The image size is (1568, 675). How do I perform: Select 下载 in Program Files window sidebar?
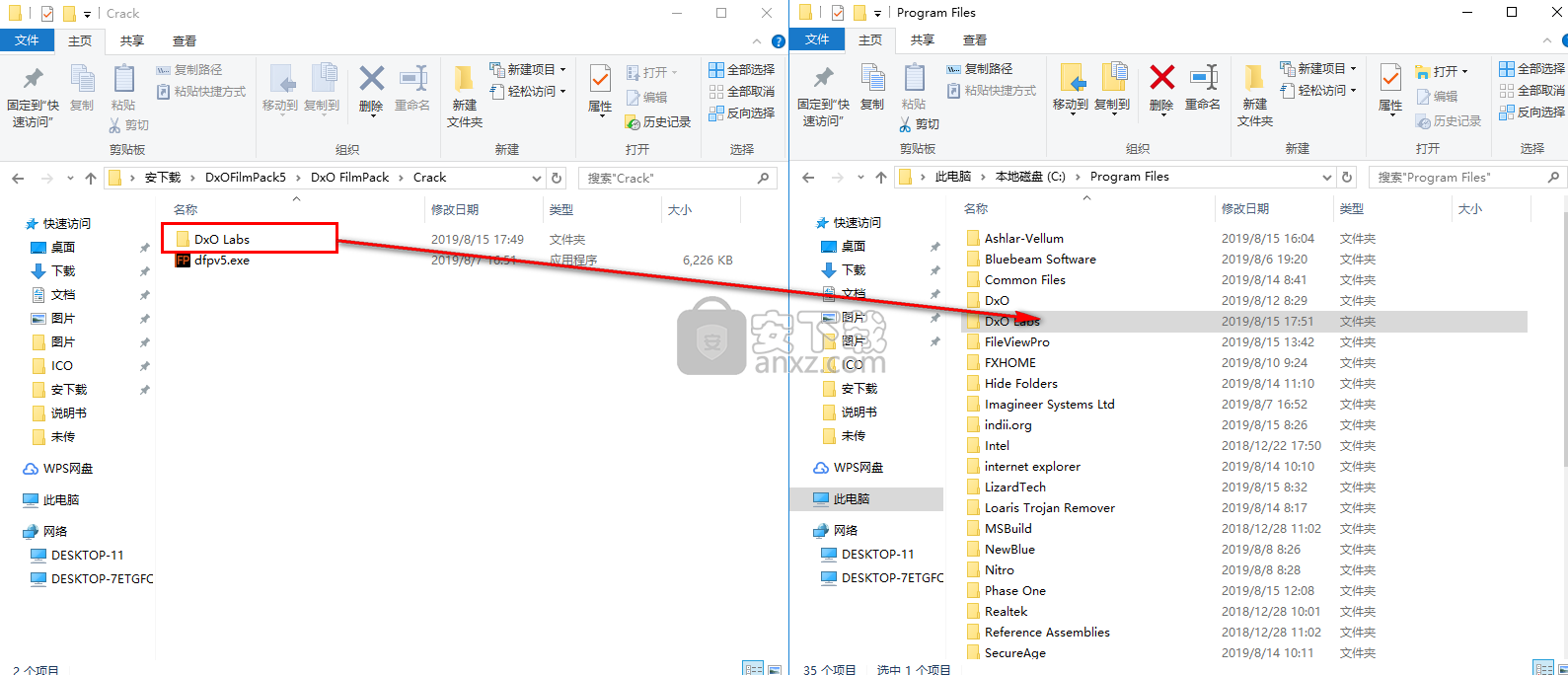click(854, 270)
